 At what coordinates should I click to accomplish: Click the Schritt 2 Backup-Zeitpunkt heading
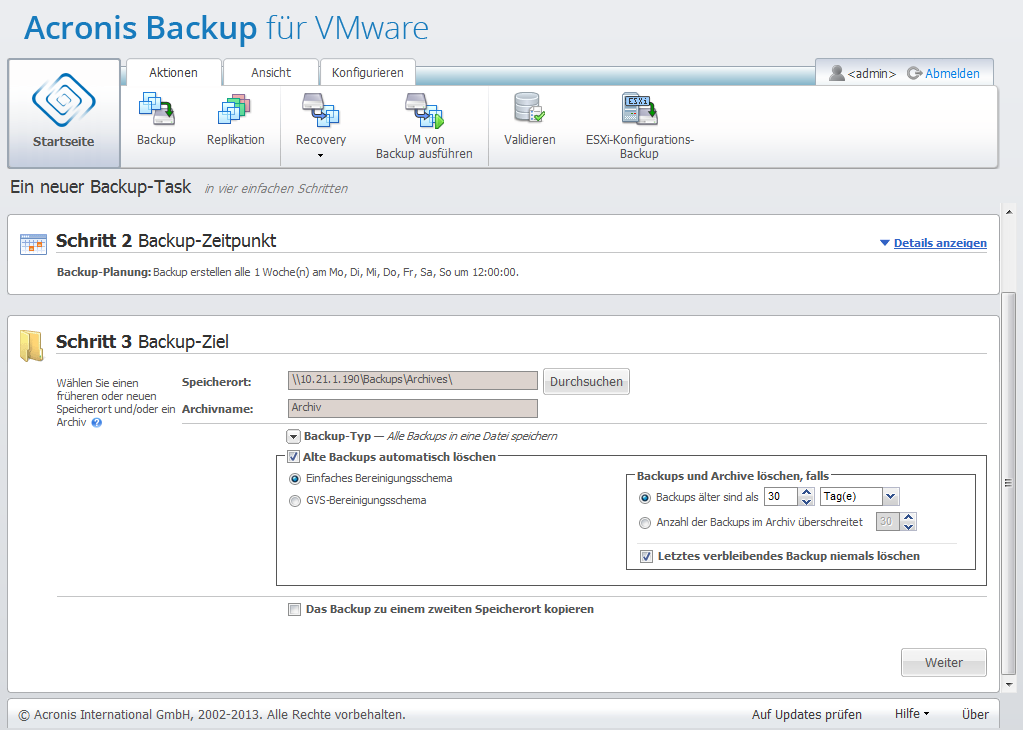166,241
